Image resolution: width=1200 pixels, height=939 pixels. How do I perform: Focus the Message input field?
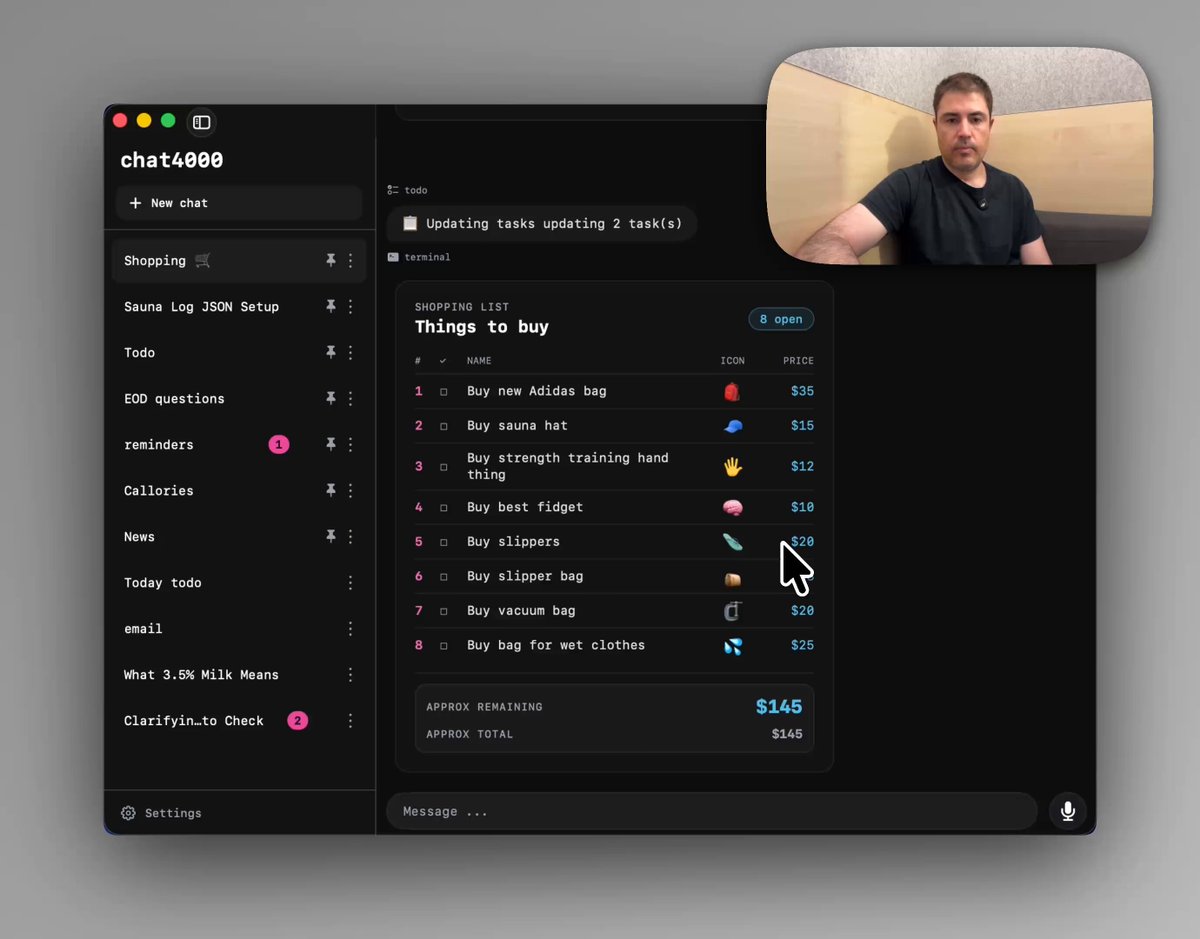point(712,811)
